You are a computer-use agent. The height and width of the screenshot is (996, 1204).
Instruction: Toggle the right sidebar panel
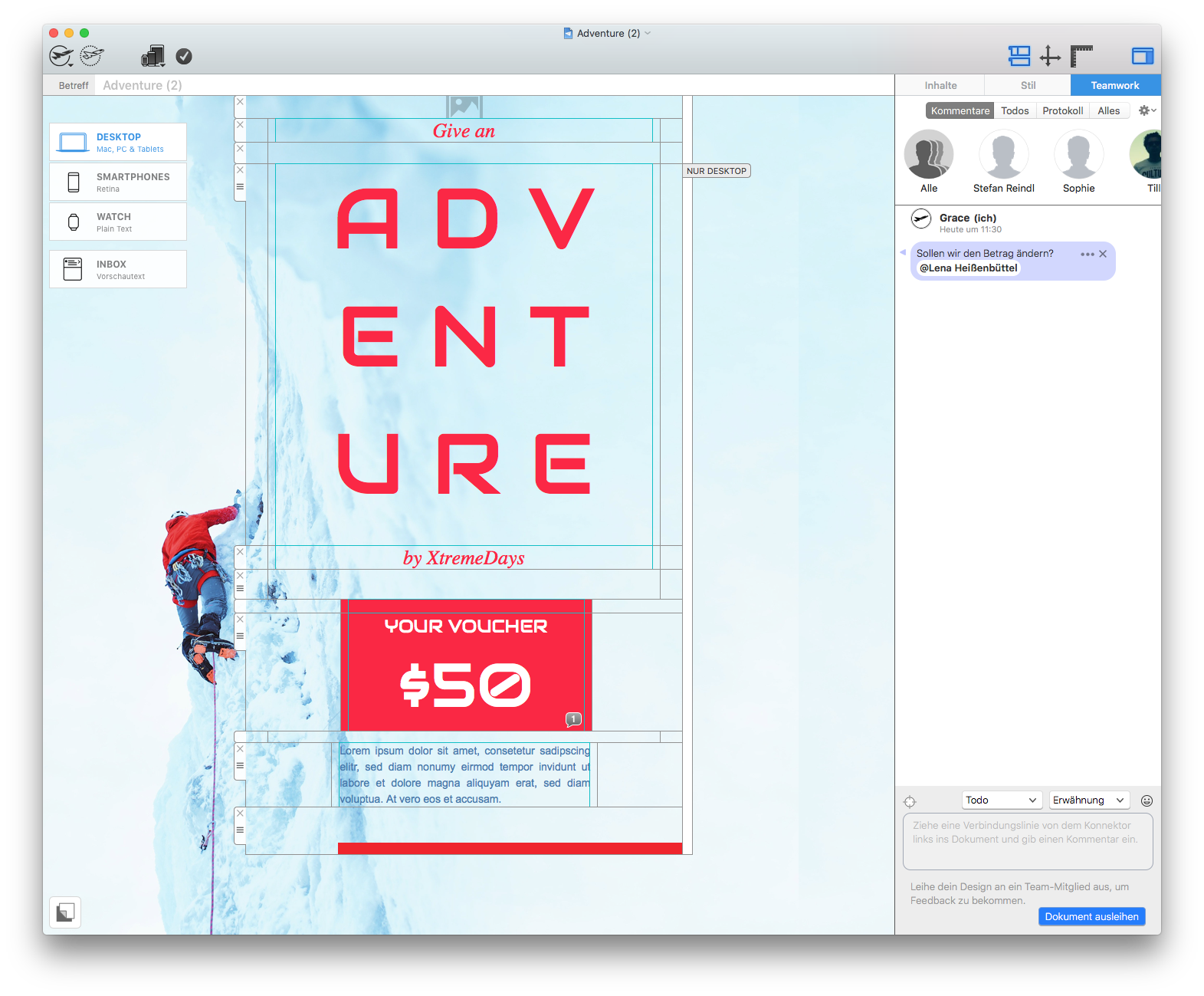pos(1143,56)
